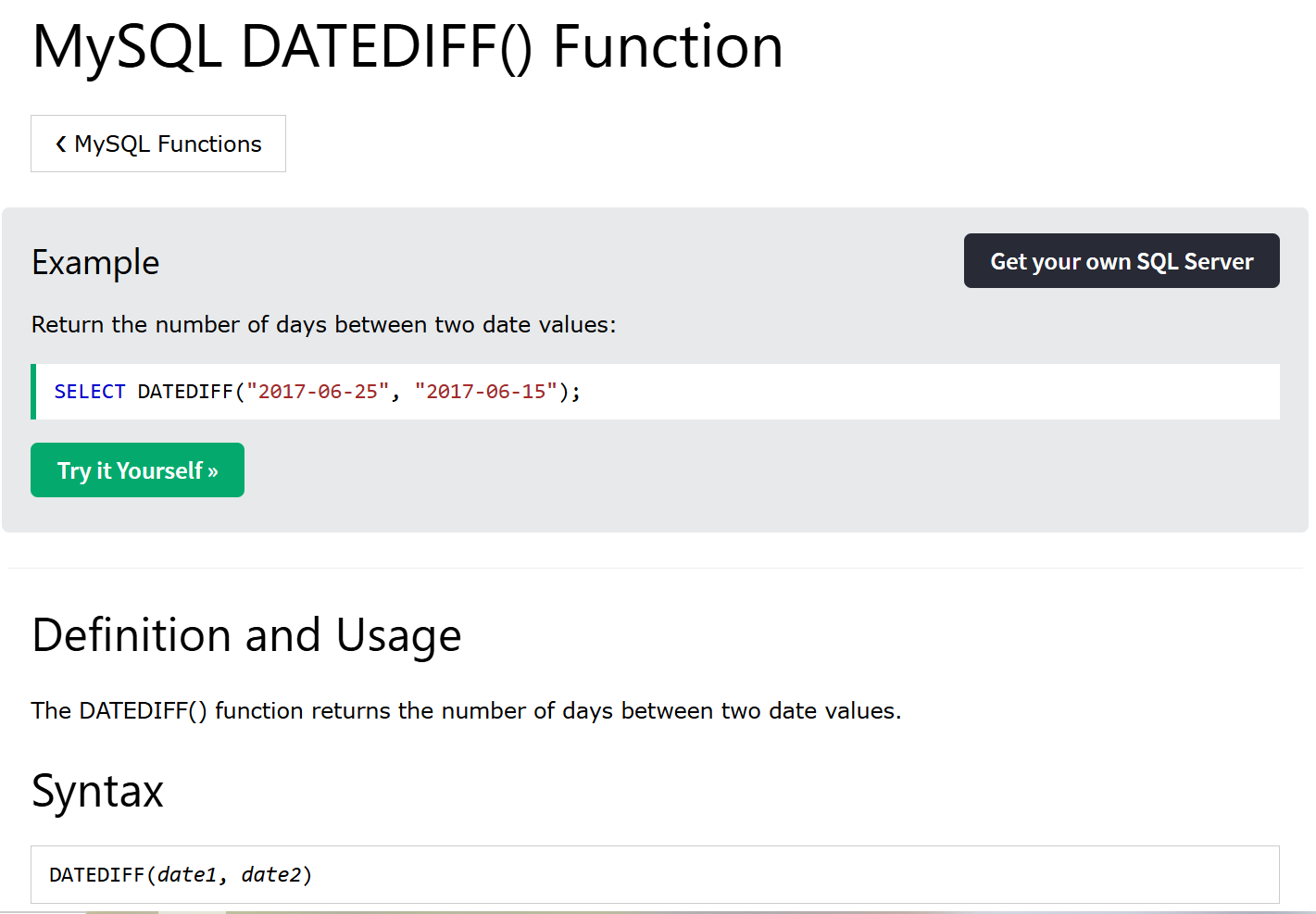The width and height of the screenshot is (1316, 914).
Task: Click the Syntax heading
Action: tap(97, 792)
